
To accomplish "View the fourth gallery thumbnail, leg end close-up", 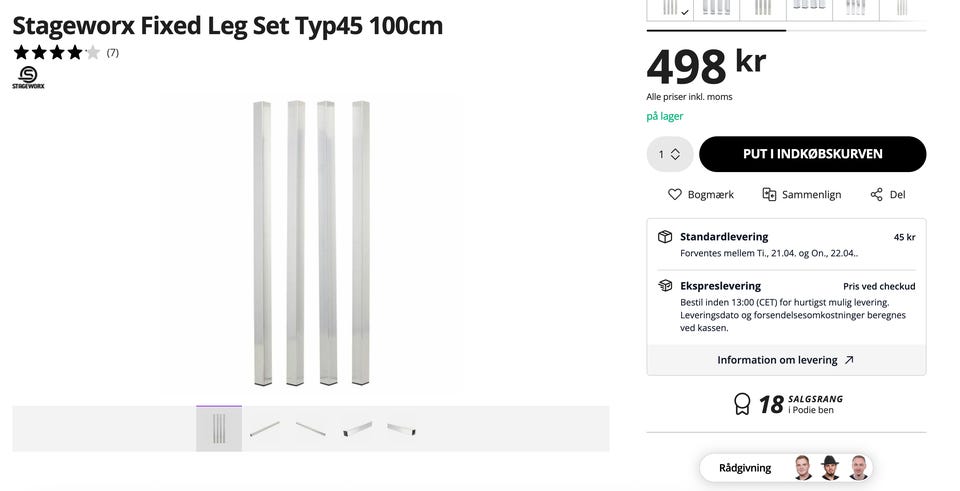I will point(357,429).
